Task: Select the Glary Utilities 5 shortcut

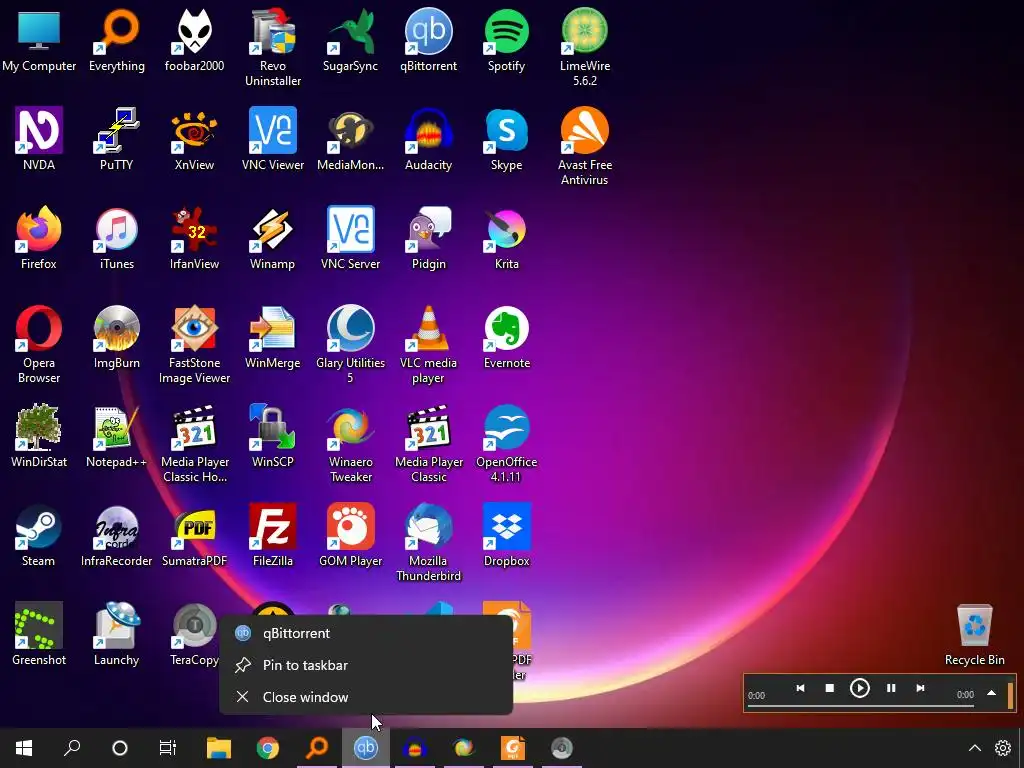Action: click(351, 345)
